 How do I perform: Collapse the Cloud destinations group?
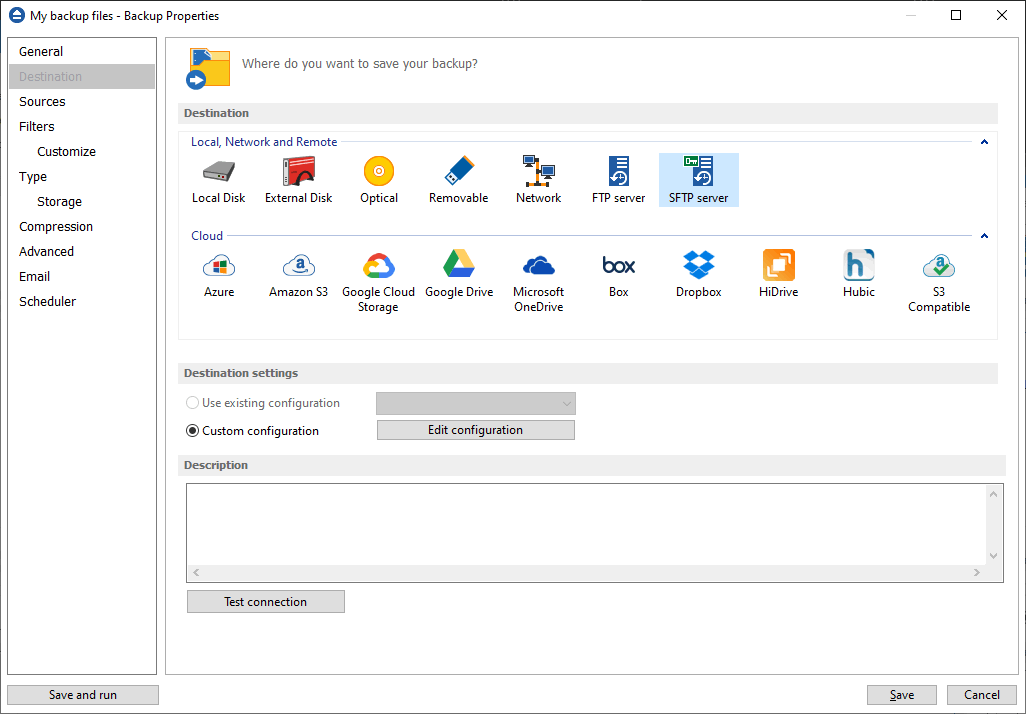coord(984,236)
